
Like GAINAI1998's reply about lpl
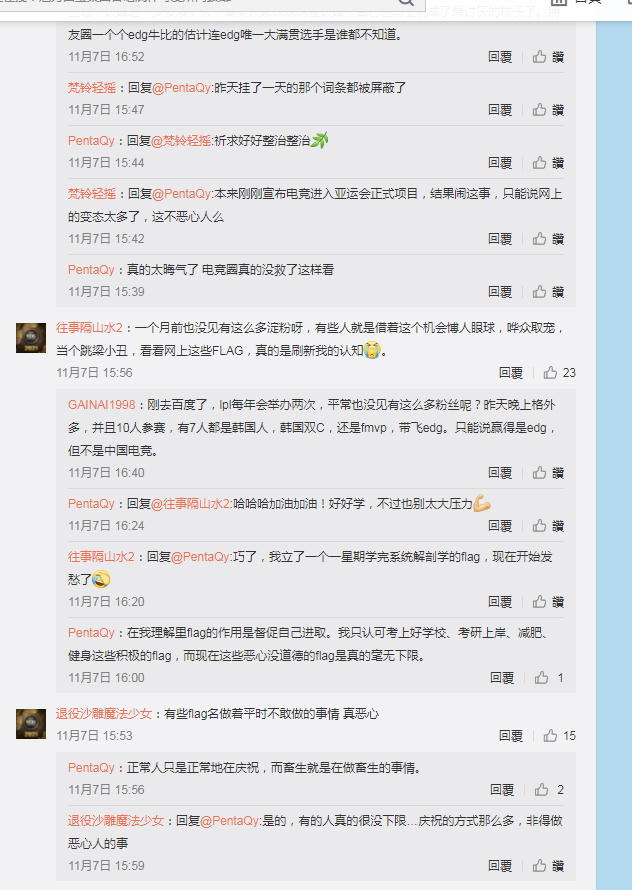tap(548, 473)
